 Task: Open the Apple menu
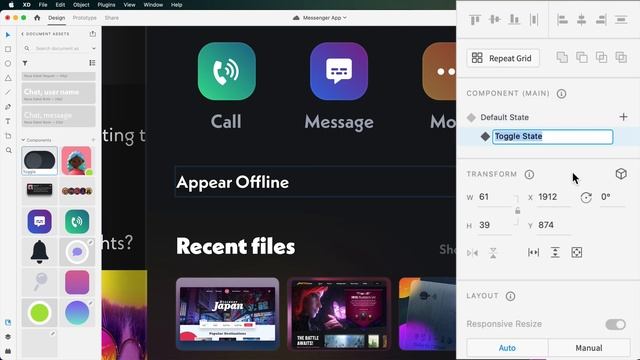click(x=11, y=5)
